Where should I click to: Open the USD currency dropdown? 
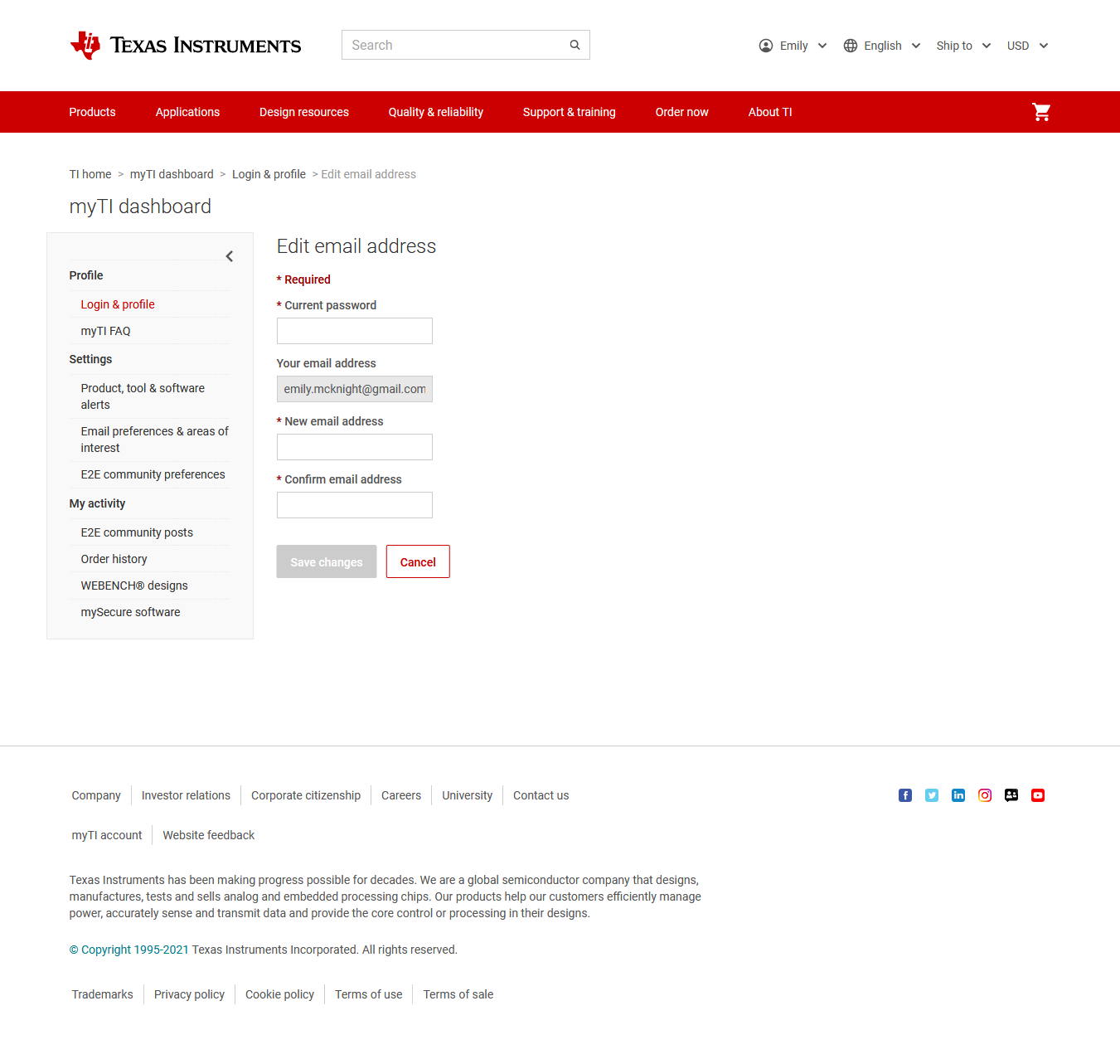[1027, 46]
